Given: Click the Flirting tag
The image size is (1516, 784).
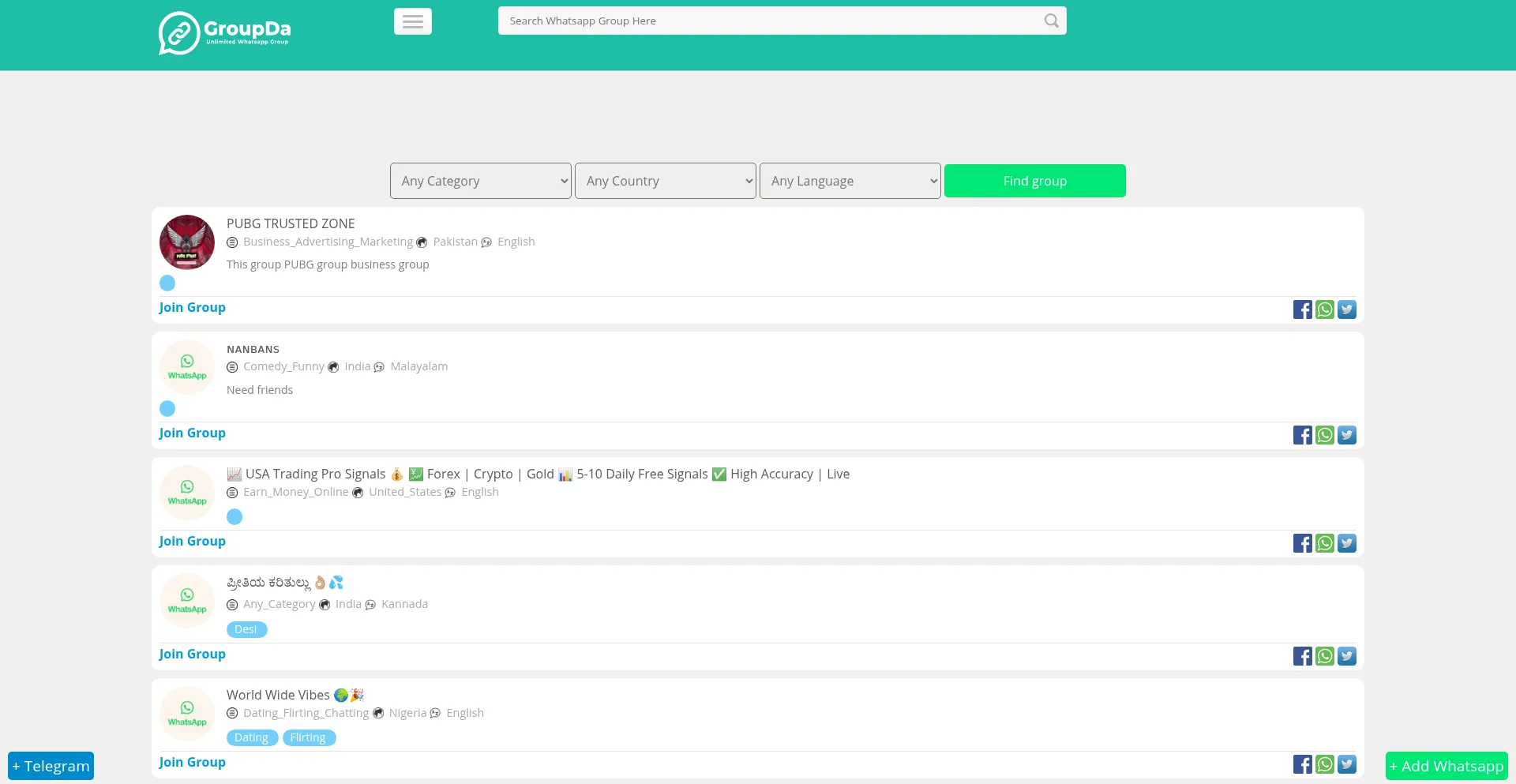Looking at the screenshot, I should pos(309,737).
